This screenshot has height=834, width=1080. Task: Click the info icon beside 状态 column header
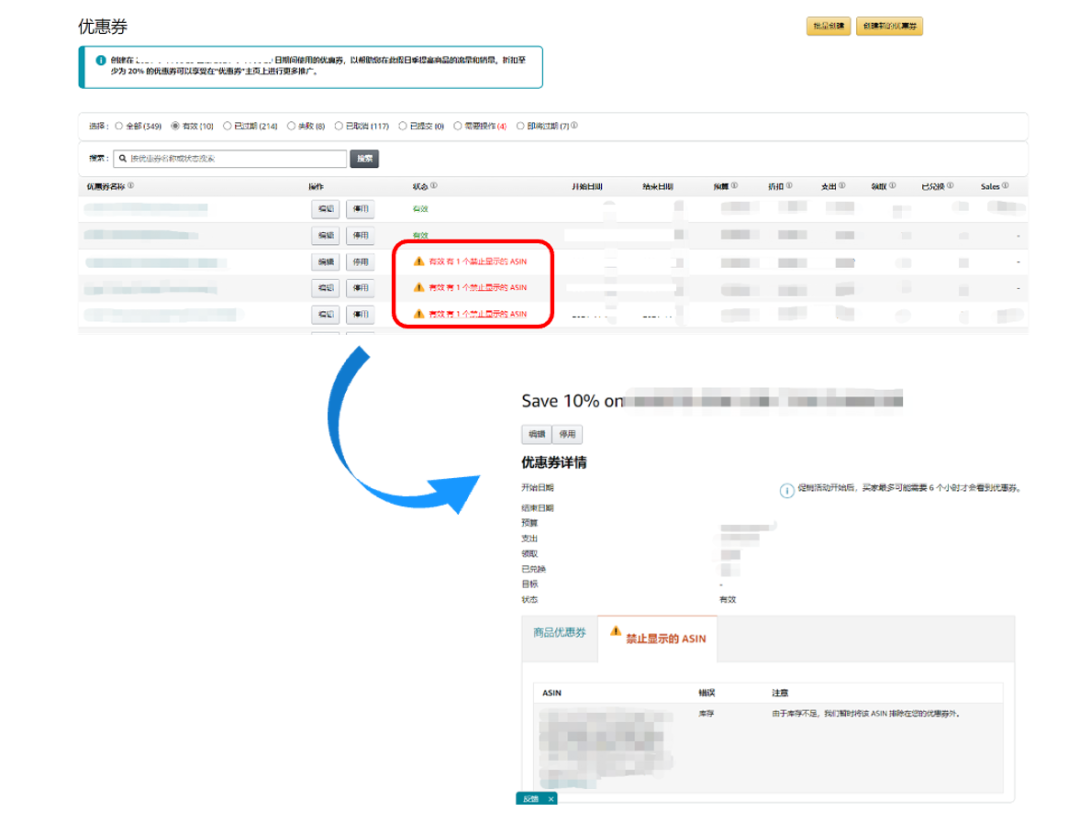[x=433, y=186]
